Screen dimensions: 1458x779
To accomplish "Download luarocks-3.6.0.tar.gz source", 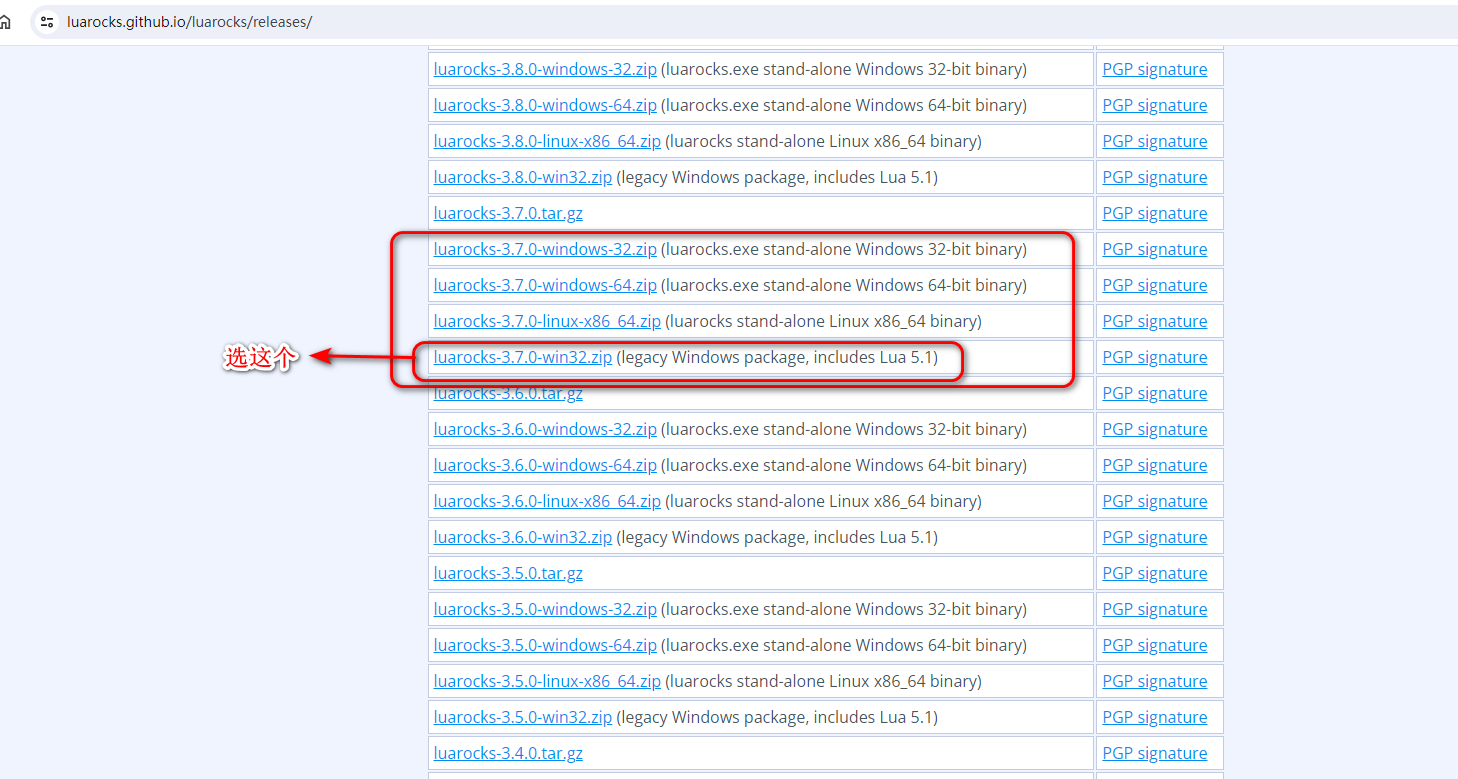I will tap(508, 393).
